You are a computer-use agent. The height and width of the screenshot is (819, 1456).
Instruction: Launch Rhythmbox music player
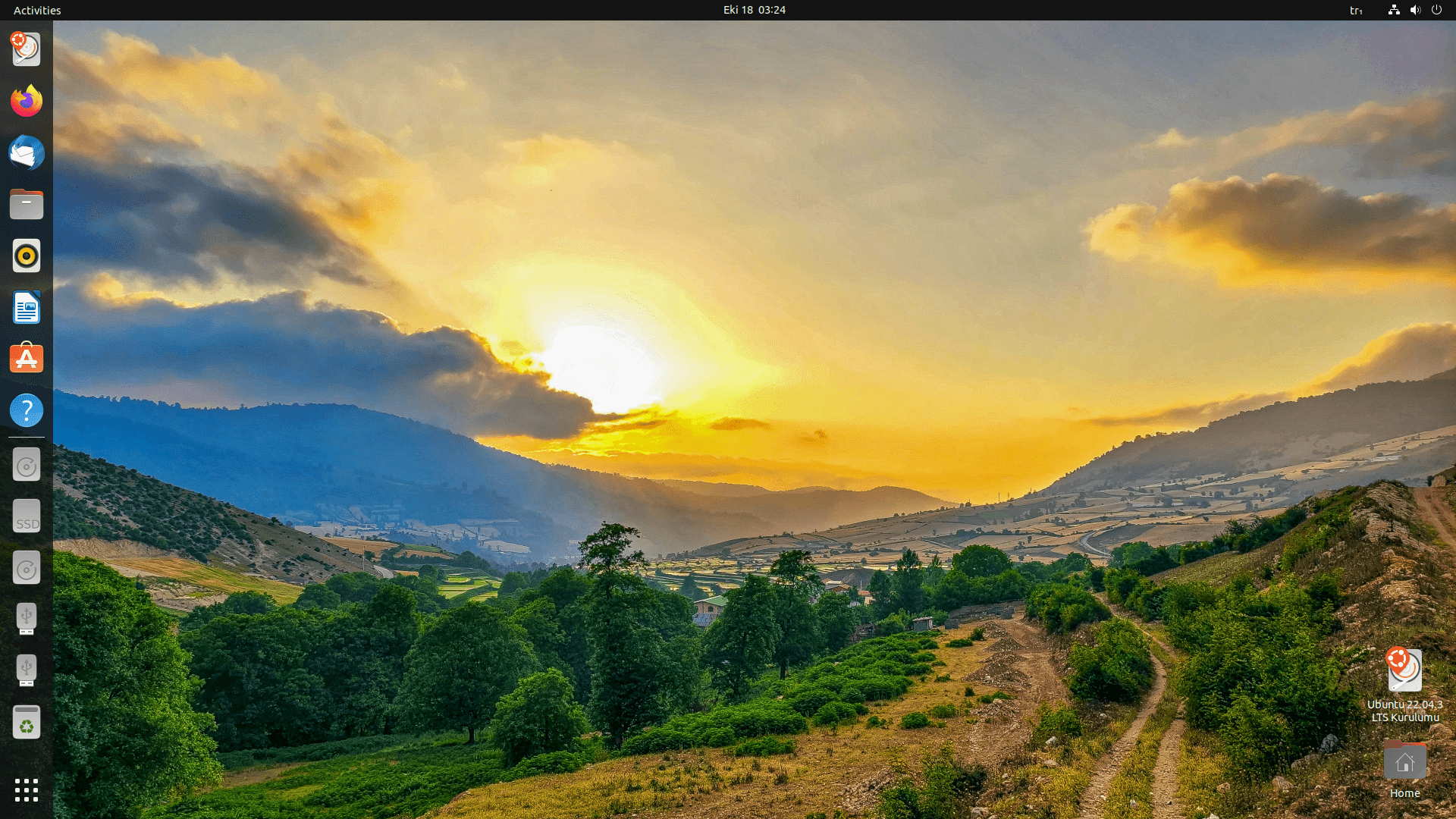[x=26, y=256]
